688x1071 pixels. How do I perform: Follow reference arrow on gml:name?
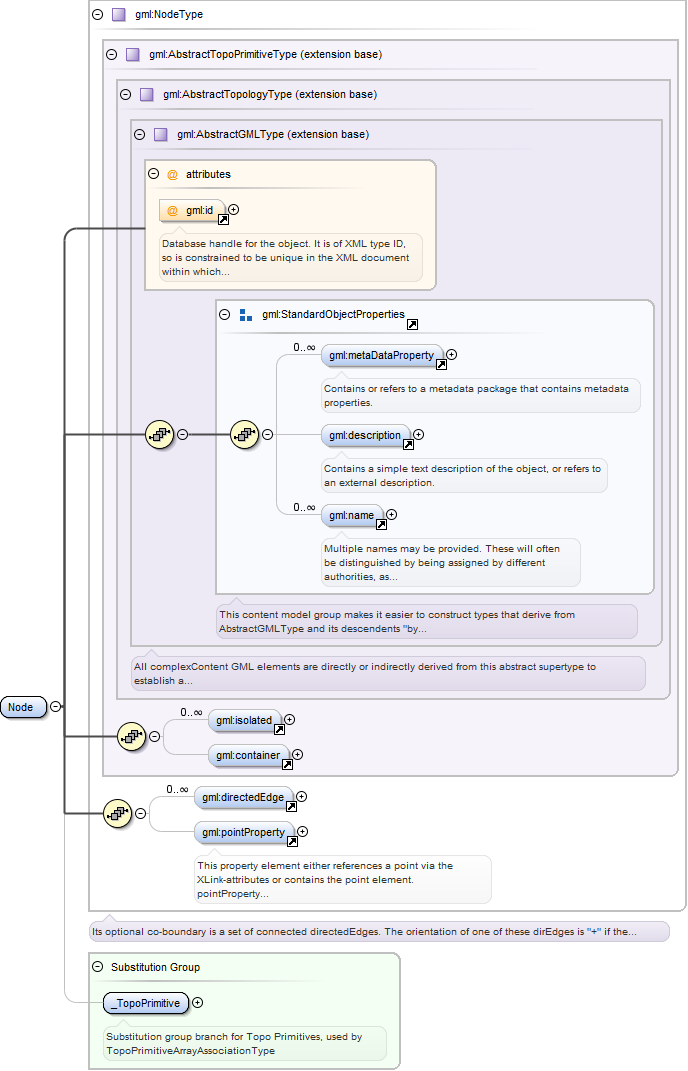(x=381, y=525)
